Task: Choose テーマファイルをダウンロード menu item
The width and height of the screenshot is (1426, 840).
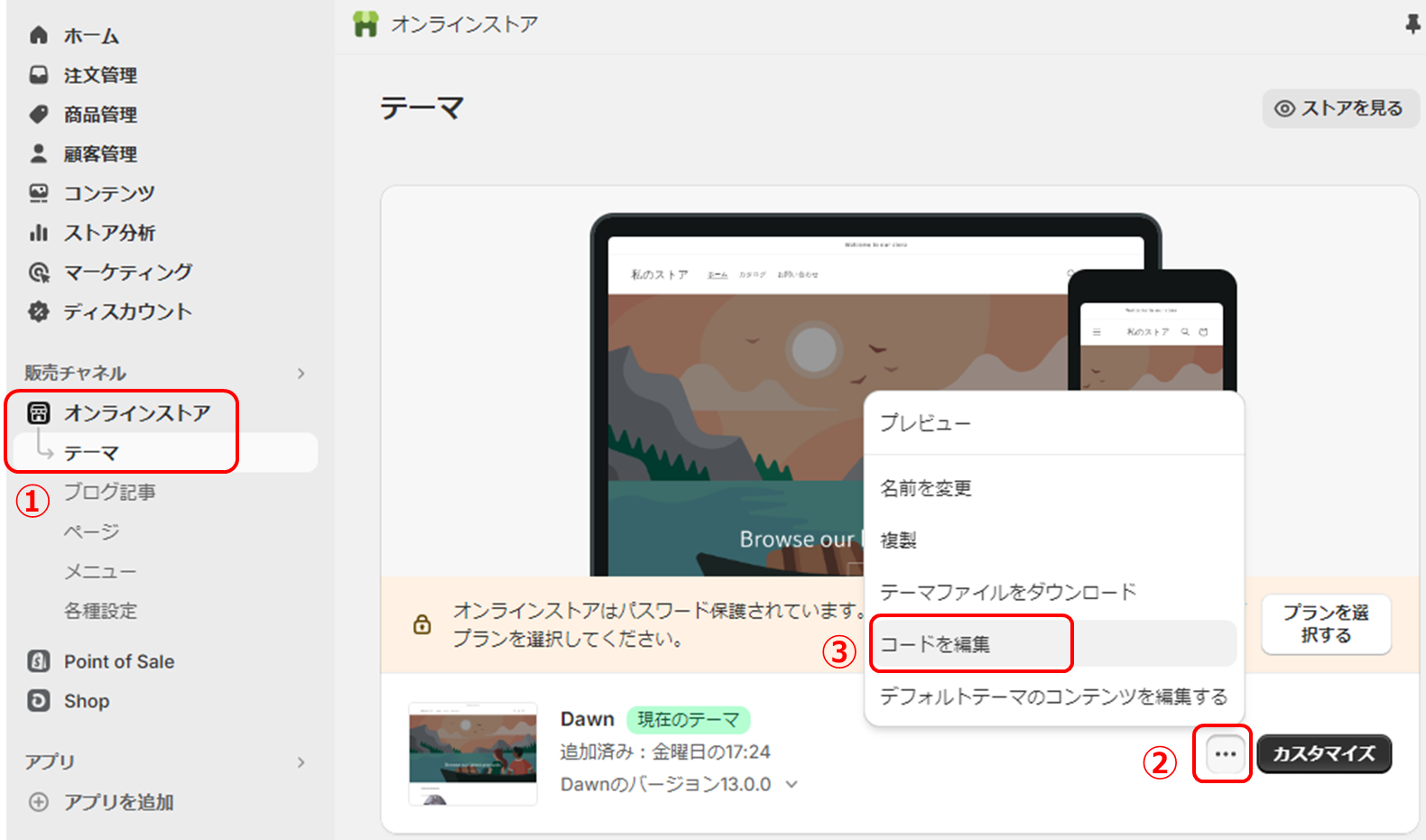Action: 1053,592
